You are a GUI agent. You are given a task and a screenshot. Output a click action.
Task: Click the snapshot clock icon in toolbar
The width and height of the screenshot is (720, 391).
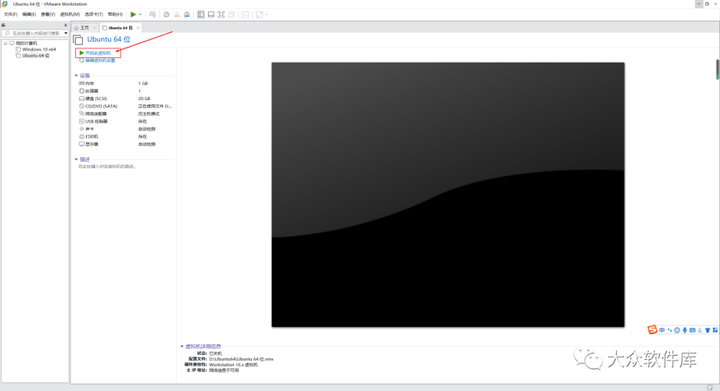click(167, 15)
